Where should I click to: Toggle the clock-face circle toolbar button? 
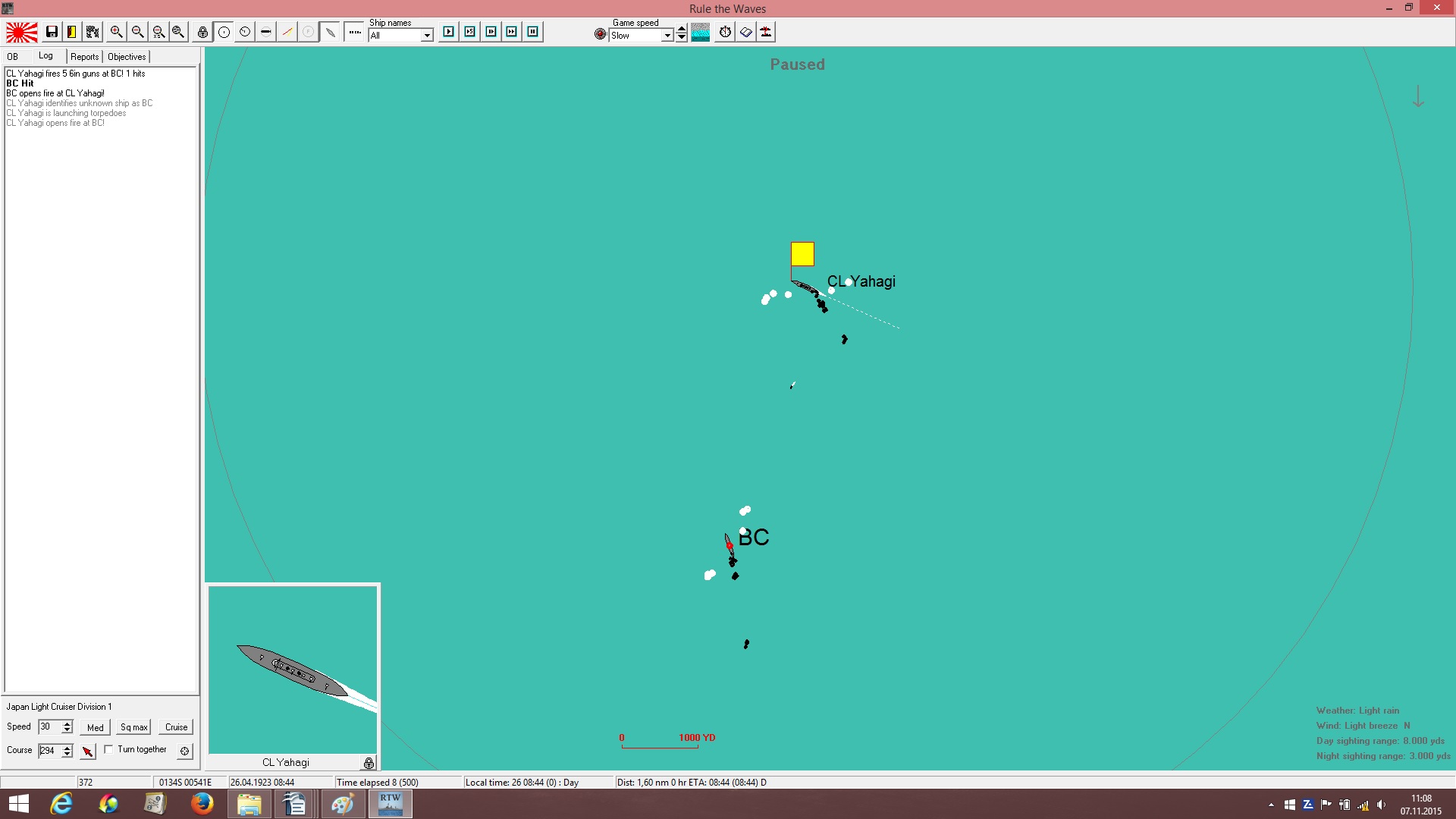[x=245, y=32]
